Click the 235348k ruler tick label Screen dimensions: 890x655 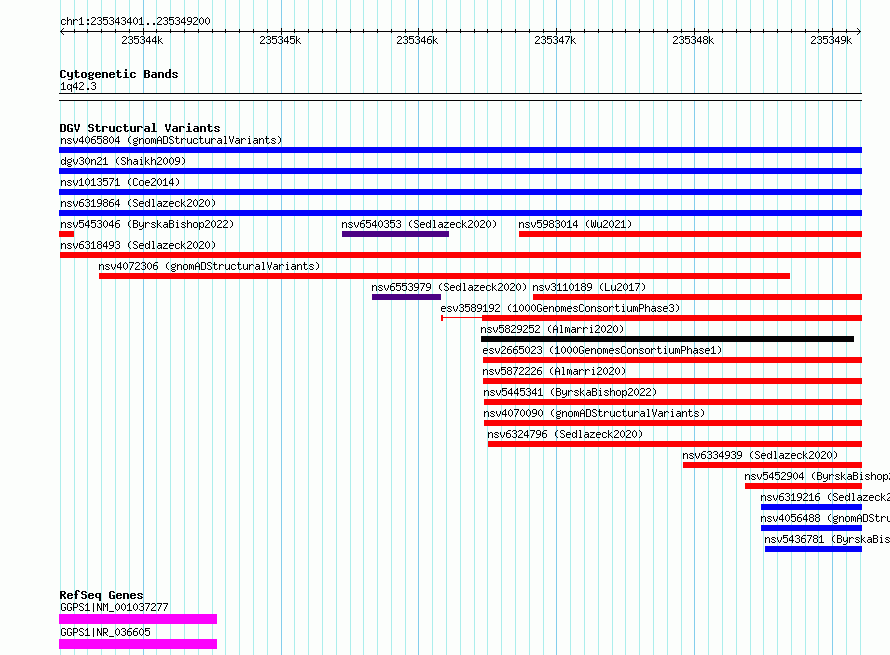coord(693,40)
